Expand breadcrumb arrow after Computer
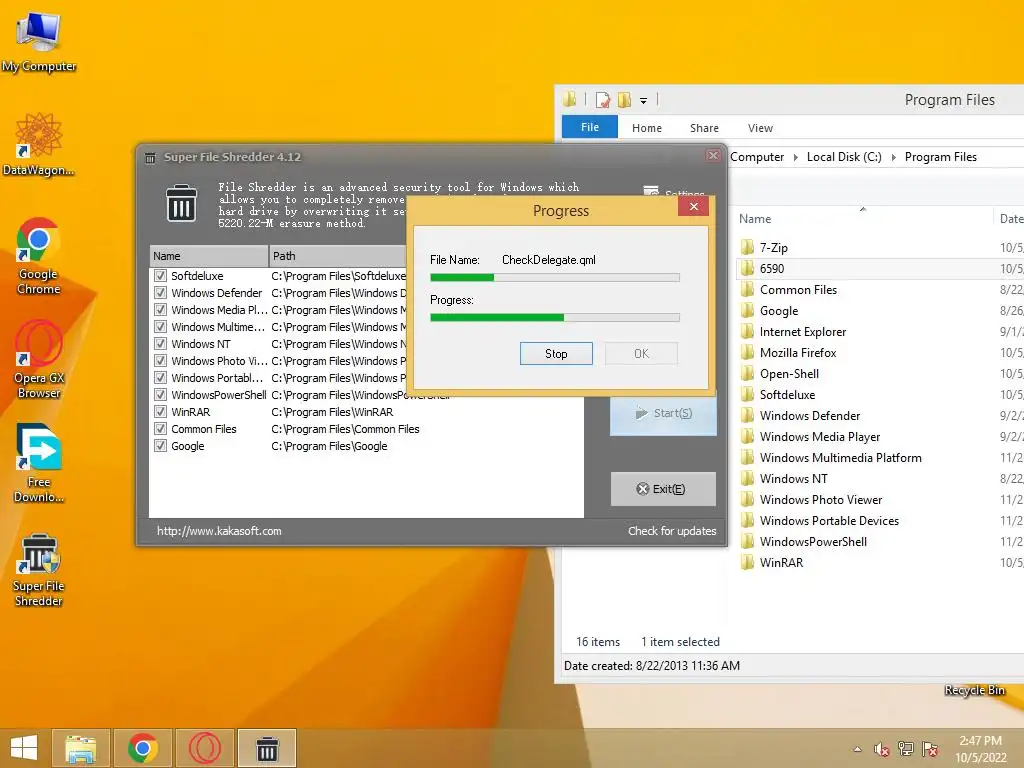The image size is (1024, 768). (x=795, y=157)
